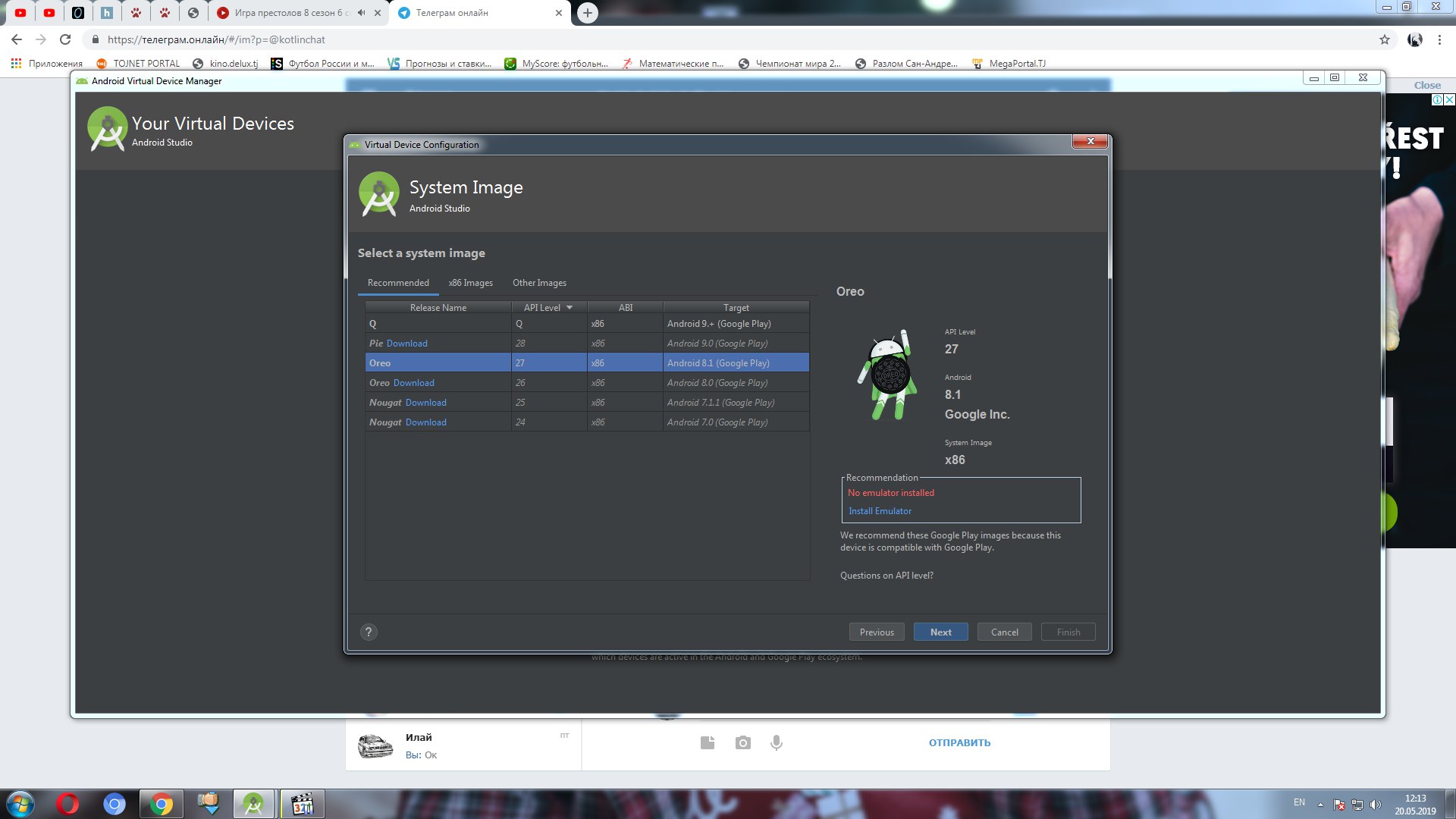Open the Chrome three-dot menu
Screen dimensions: 1456x819
click(1439, 39)
